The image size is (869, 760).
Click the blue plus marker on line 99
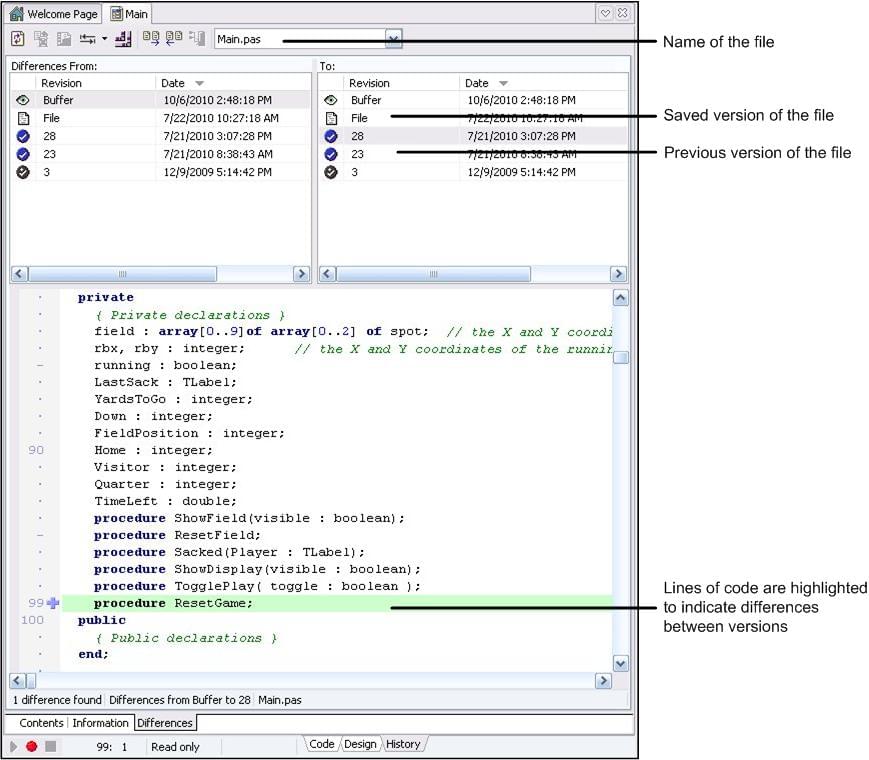click(53, 603)
